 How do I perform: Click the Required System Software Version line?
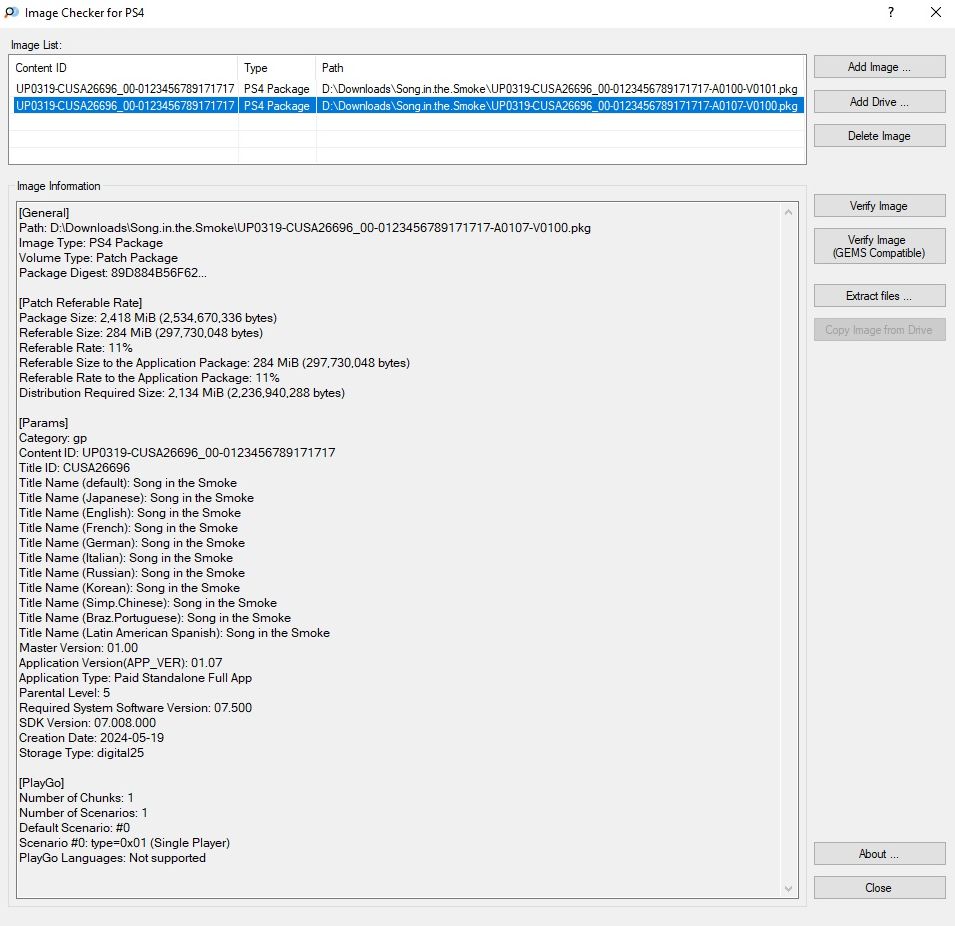point(135,708)
